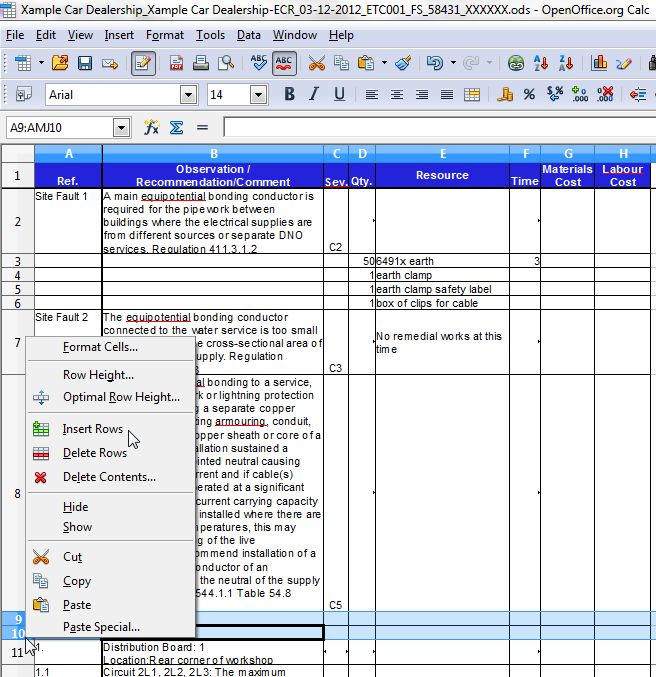This screenshot has width=656, height=677.
Task: Click the New spreadsheet icon
Action: 23,63
